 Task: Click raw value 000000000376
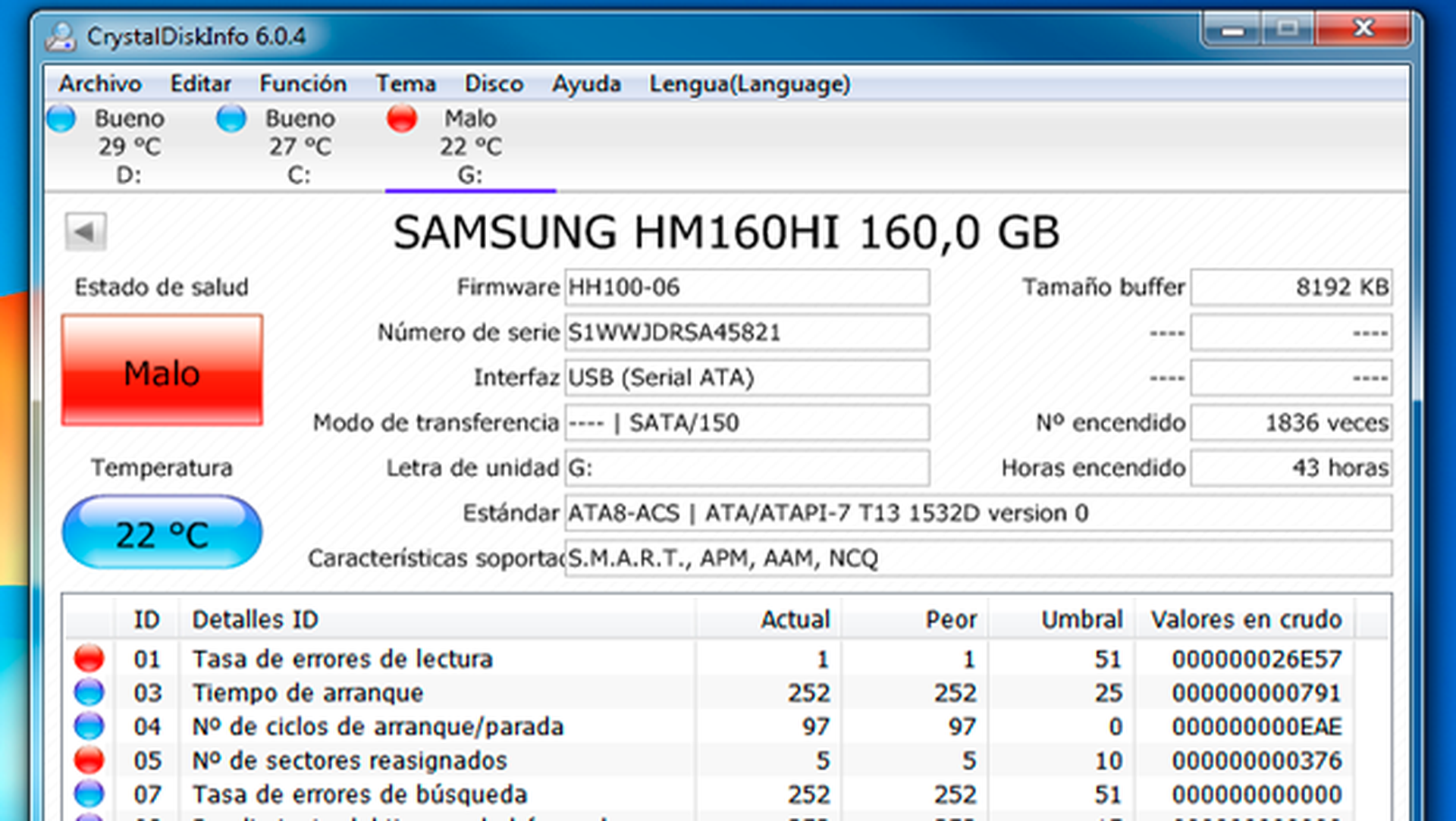click(x=1257, y=760)
